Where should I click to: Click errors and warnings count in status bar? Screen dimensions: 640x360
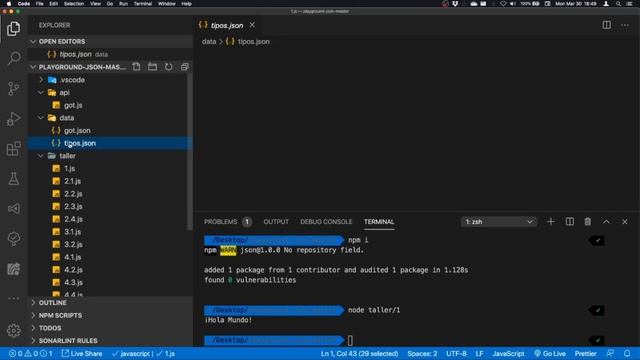tap(31, 353)
